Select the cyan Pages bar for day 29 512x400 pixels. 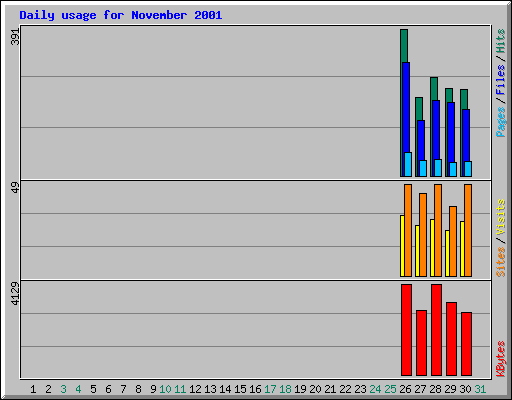(x=453, y=170)
